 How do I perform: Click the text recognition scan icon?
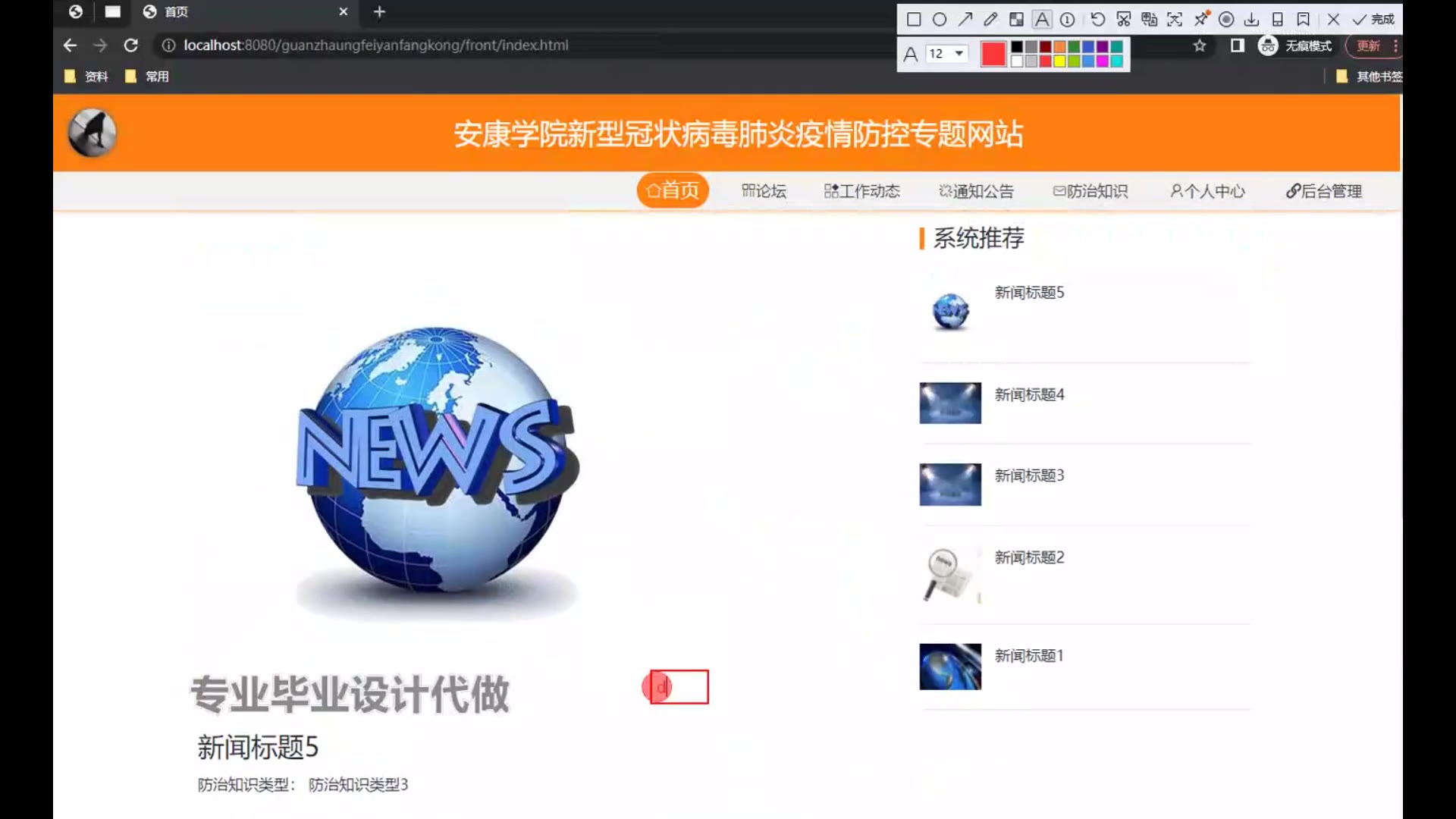pyautogui.click(x=1175, y=20)
